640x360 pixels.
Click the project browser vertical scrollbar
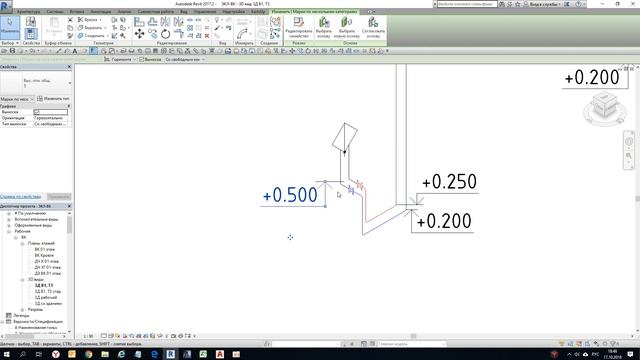(x=69, y=224)
